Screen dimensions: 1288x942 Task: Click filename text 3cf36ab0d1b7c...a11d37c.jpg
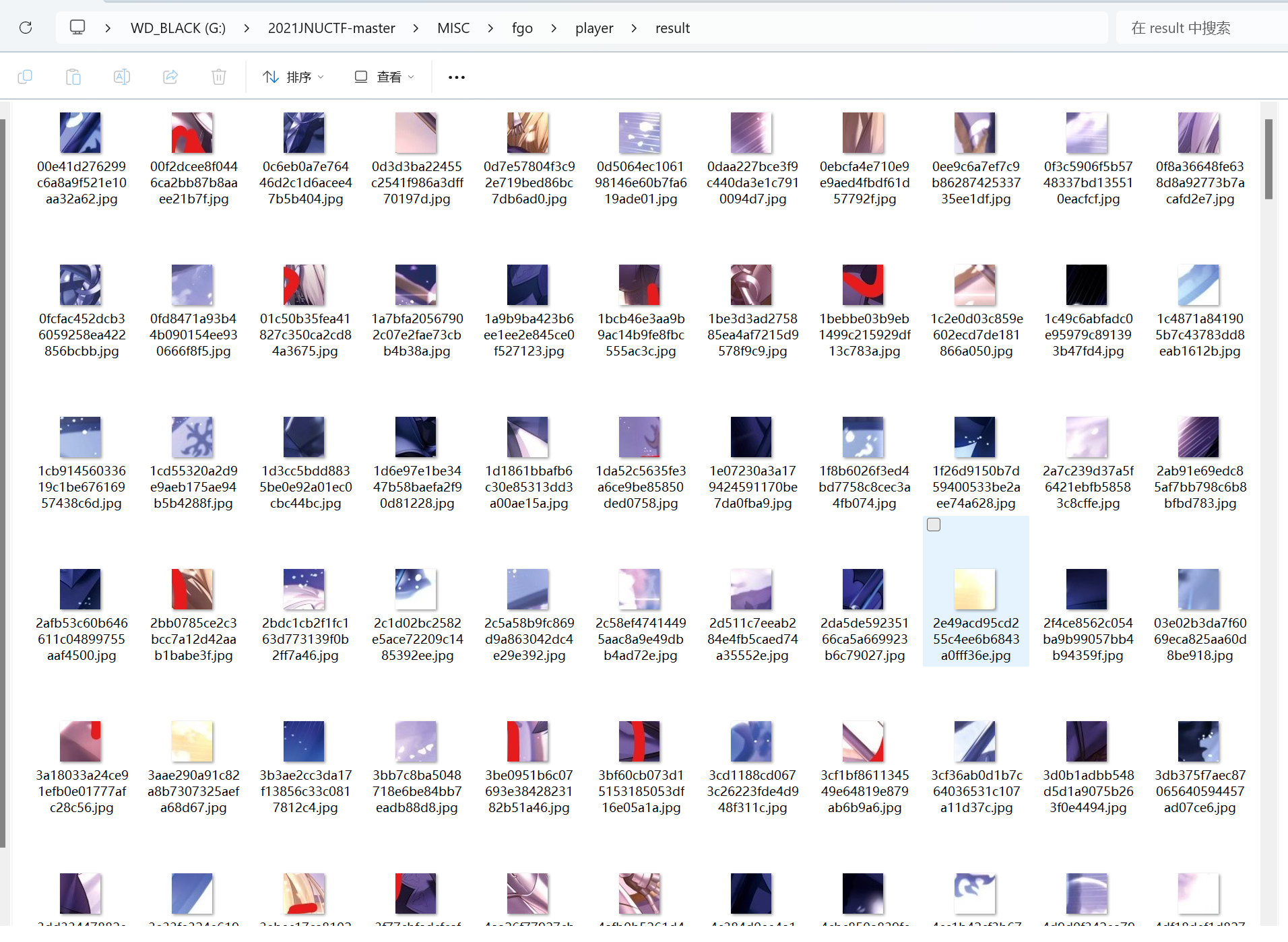pos(976,791)
